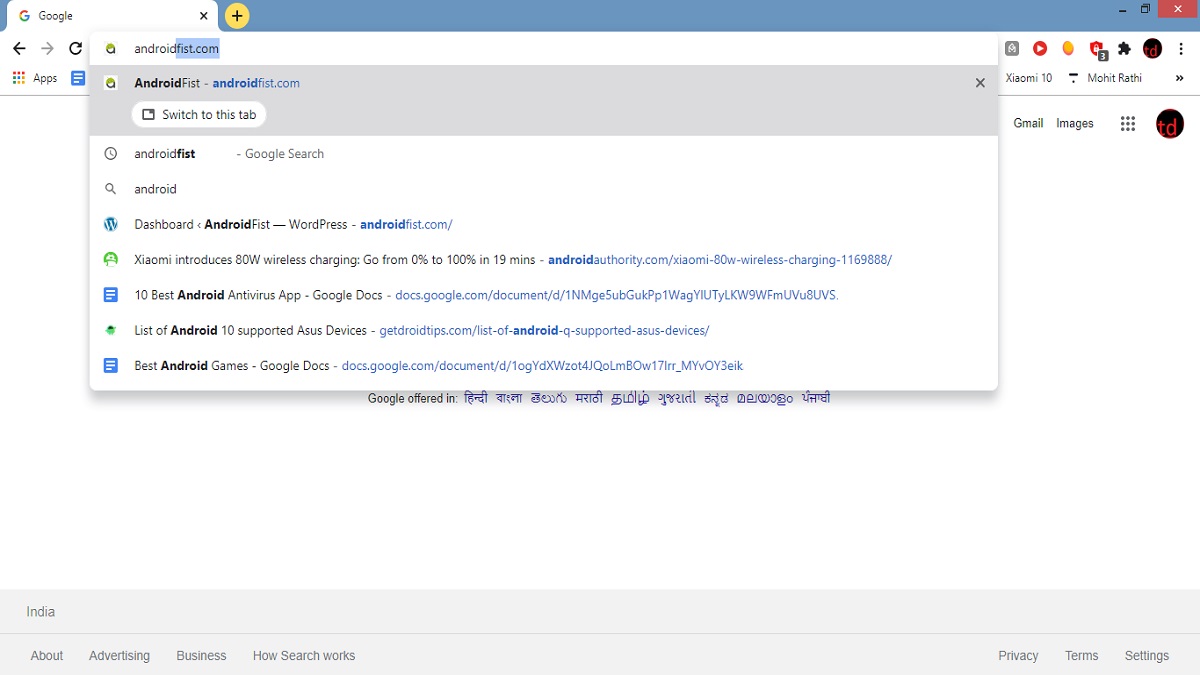Open the Google Docs bookmark icon
Screen dimensions: 1200x675
78,78
